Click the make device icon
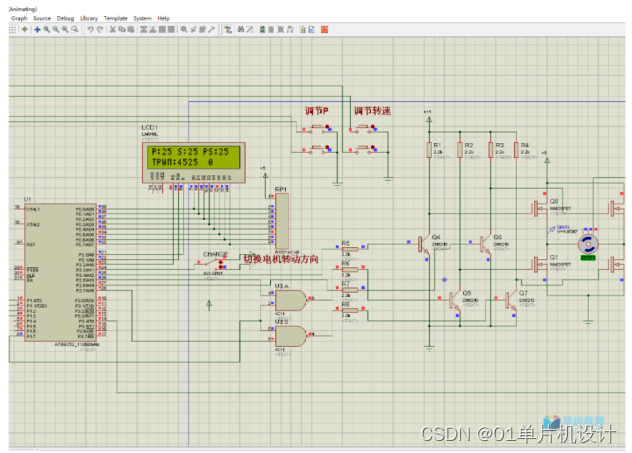Image resolution: width=632 pixels, height=453 pixels. [193, 29]
